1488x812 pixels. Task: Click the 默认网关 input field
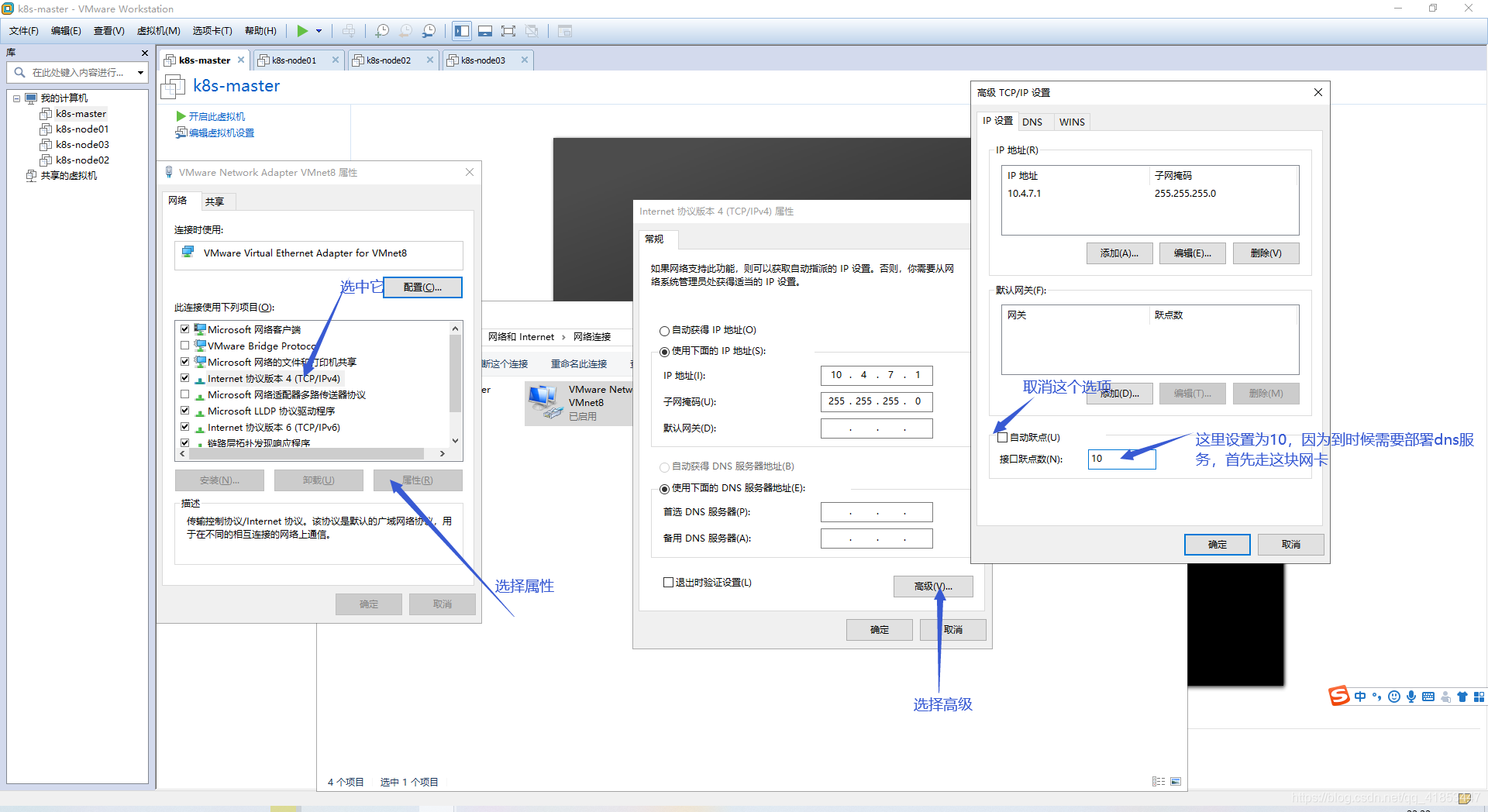(877, 428)
